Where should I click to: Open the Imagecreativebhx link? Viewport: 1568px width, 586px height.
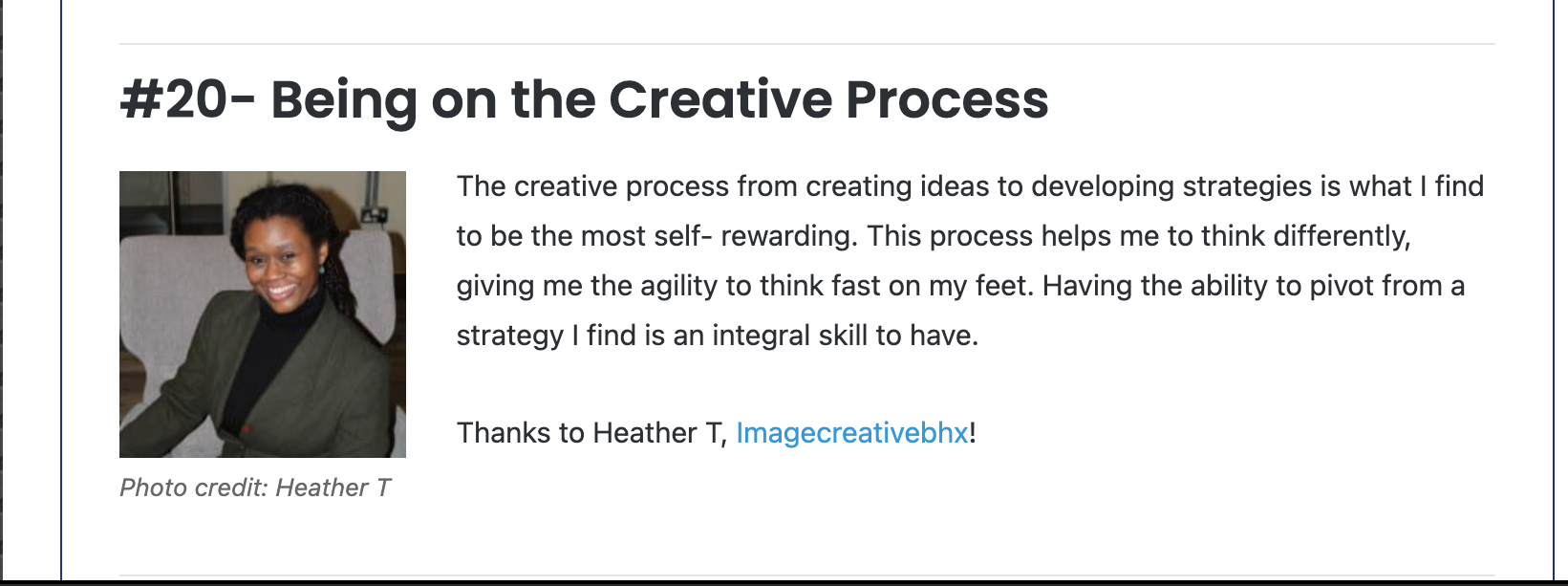pos(852,433)
